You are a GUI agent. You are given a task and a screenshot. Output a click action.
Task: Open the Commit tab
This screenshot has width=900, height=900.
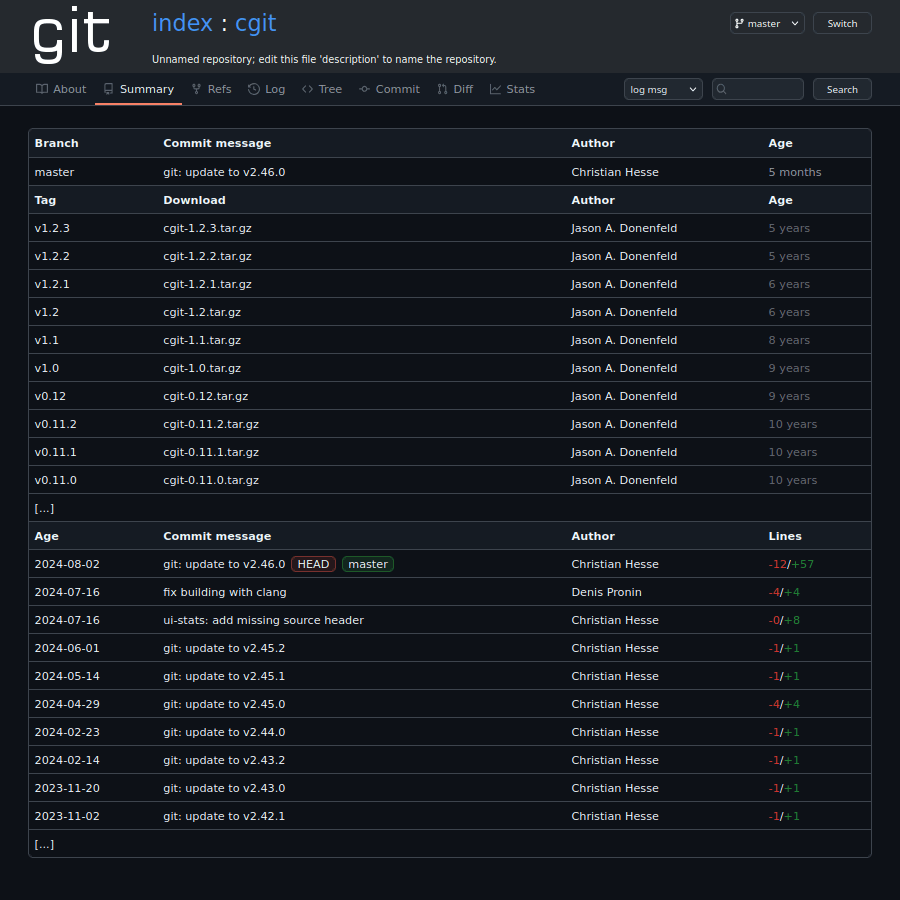(x=389, y=89)
